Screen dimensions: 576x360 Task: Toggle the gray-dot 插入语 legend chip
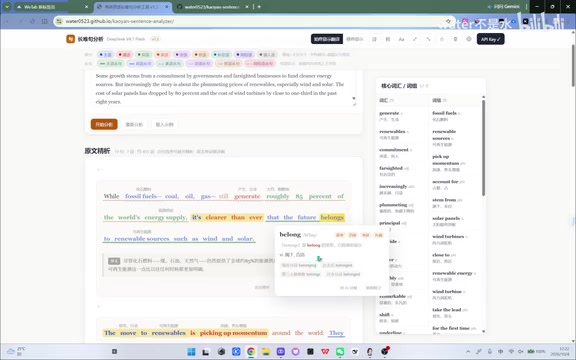click(x=267, y=54)
